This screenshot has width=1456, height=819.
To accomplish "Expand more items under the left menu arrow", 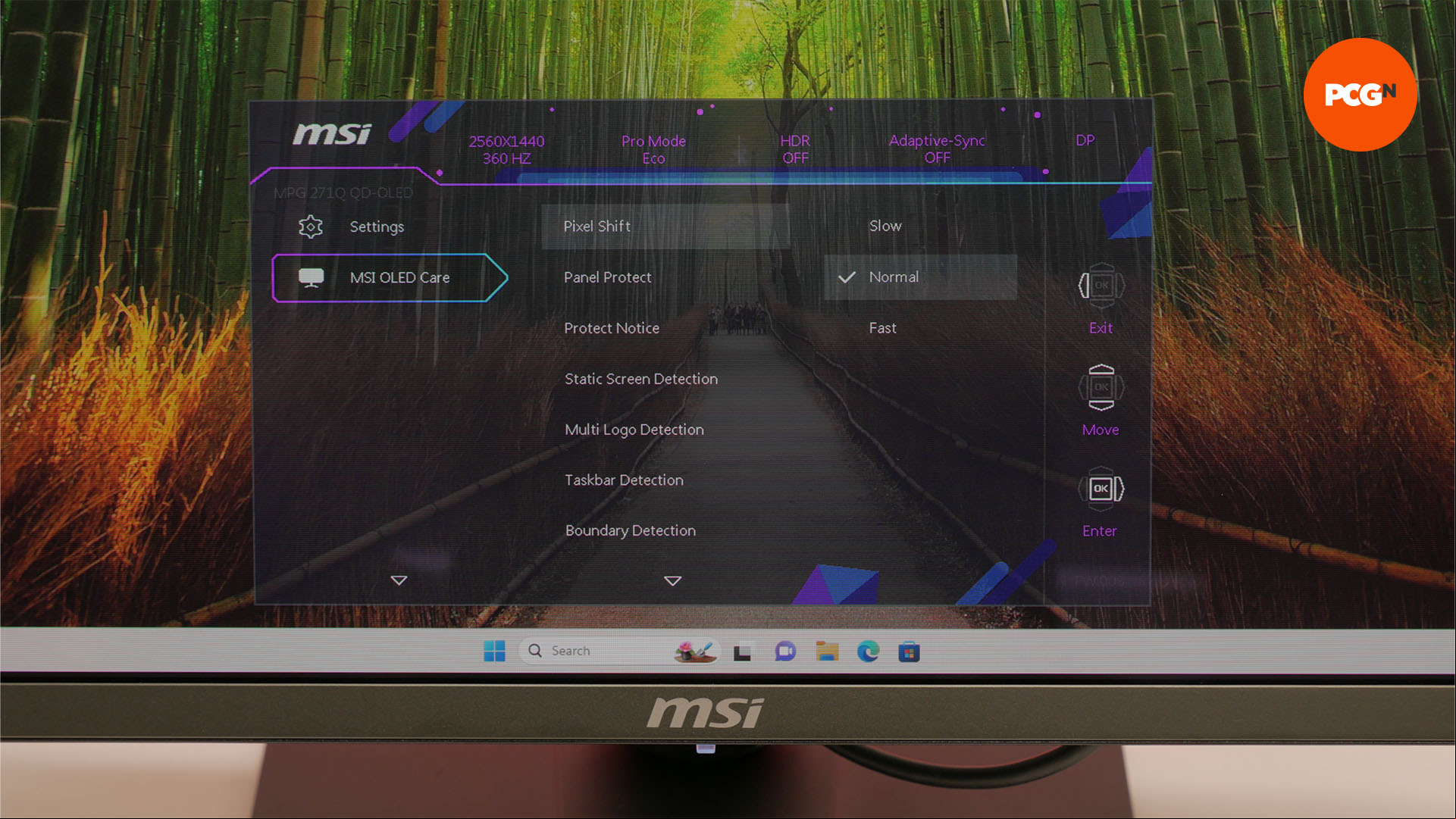I will [x=399, y=580].
